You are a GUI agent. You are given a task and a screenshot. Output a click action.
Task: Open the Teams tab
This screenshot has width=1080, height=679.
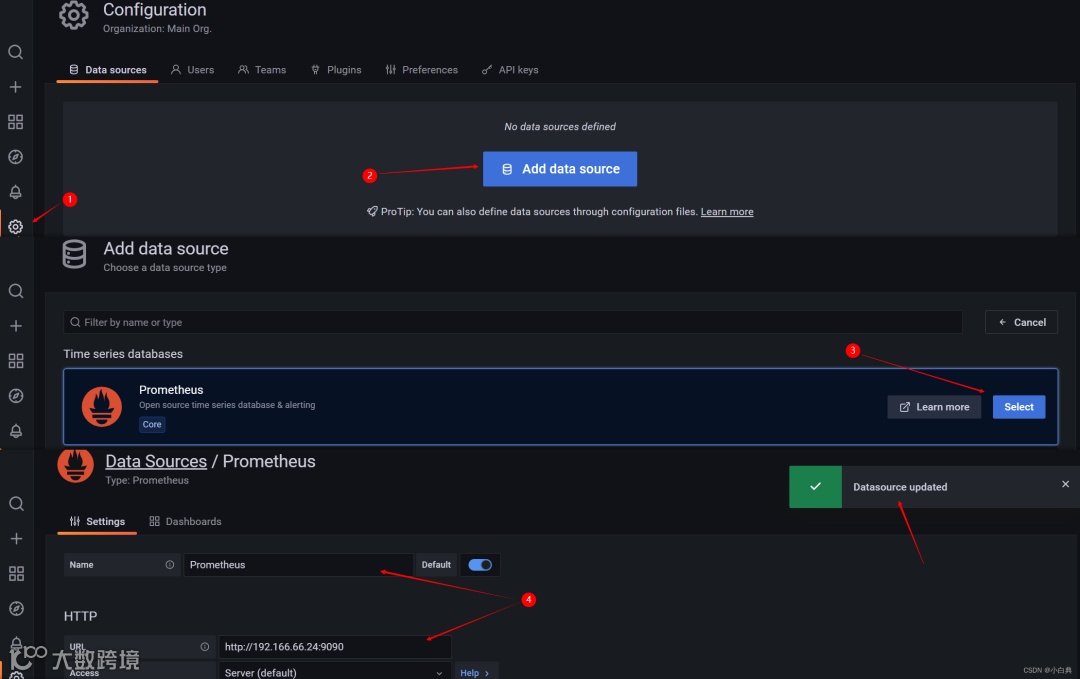262,70
